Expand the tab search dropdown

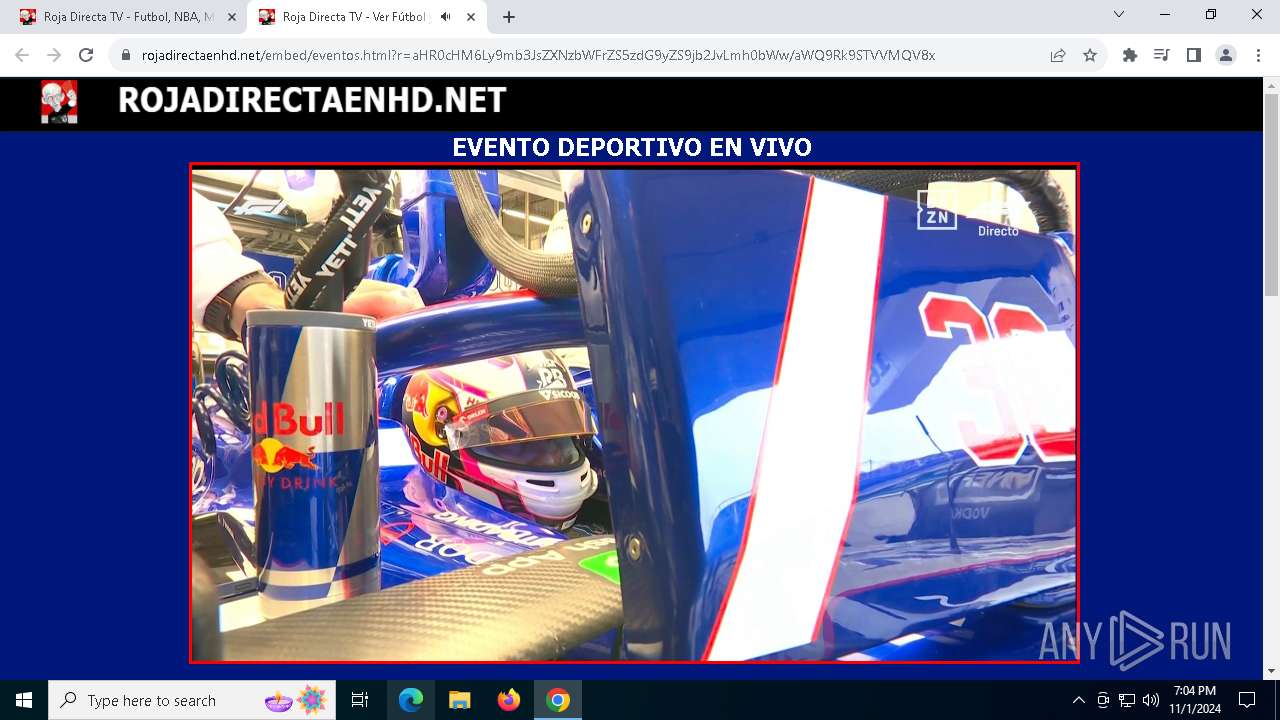[x=1119, y=15]
